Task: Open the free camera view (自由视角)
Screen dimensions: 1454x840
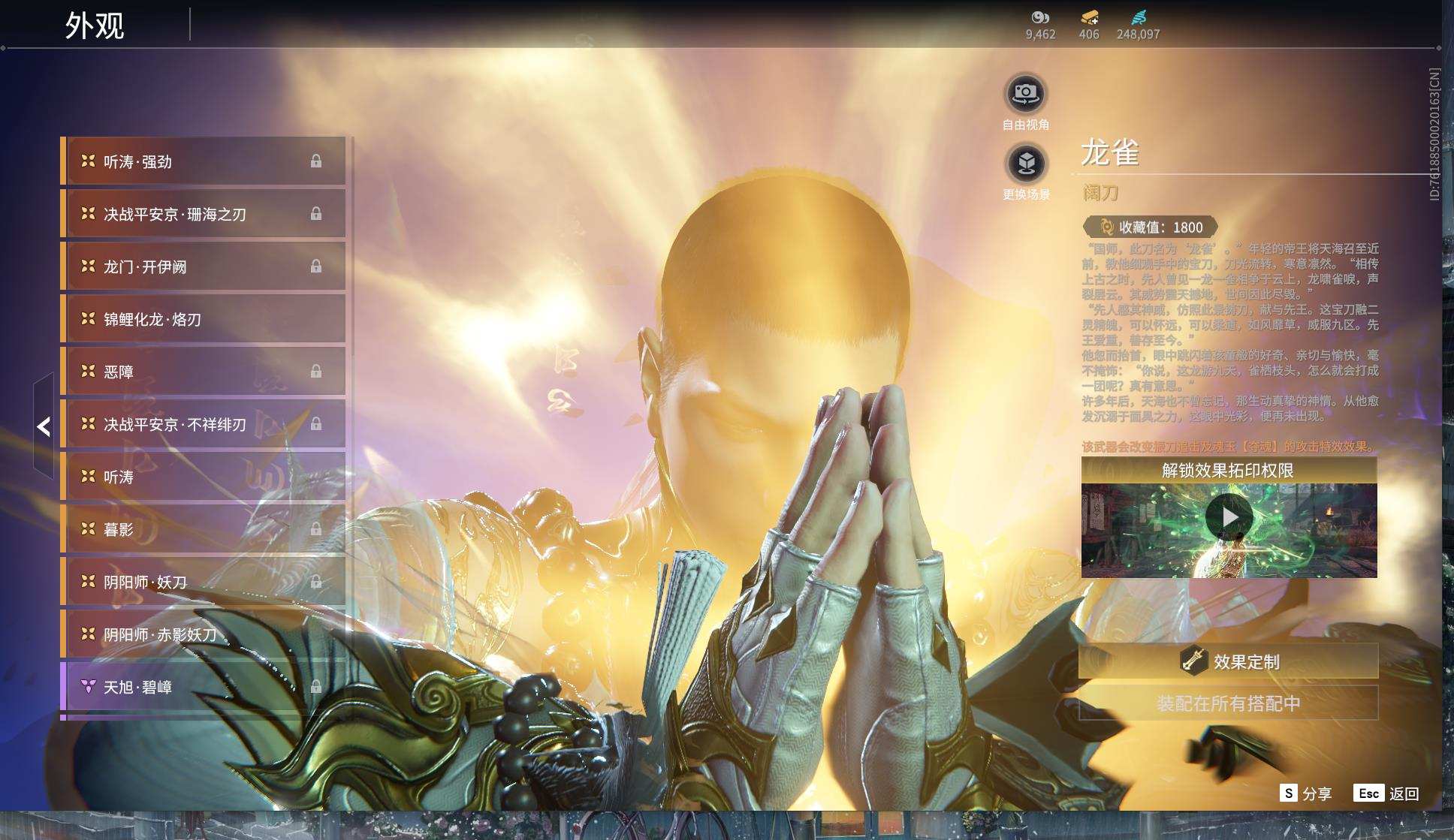Action: point(1025,94)
